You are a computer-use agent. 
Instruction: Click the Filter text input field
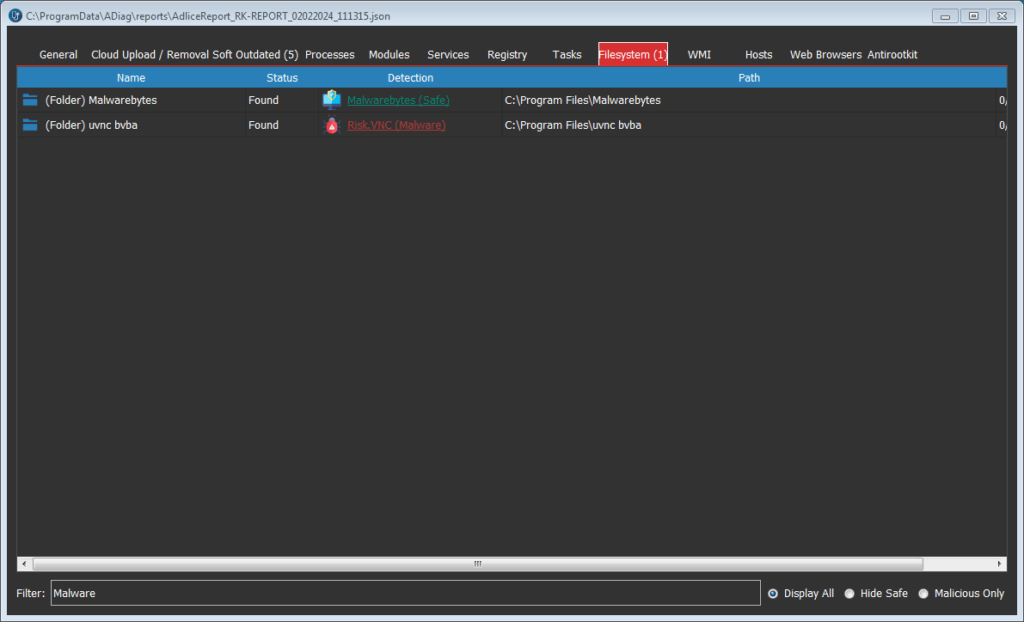[x=404, y=593]
